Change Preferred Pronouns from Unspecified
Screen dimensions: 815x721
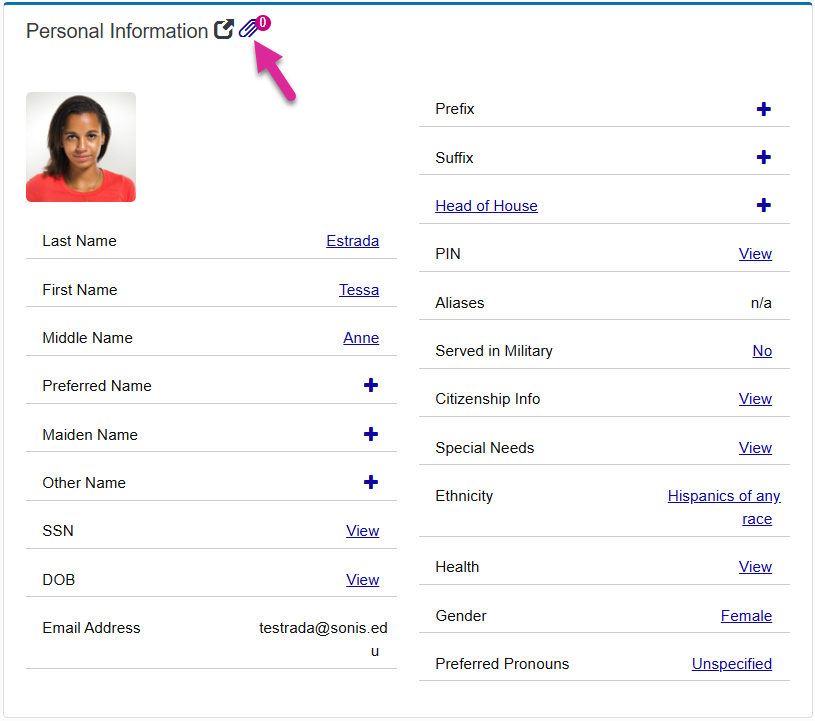point(731,664)
